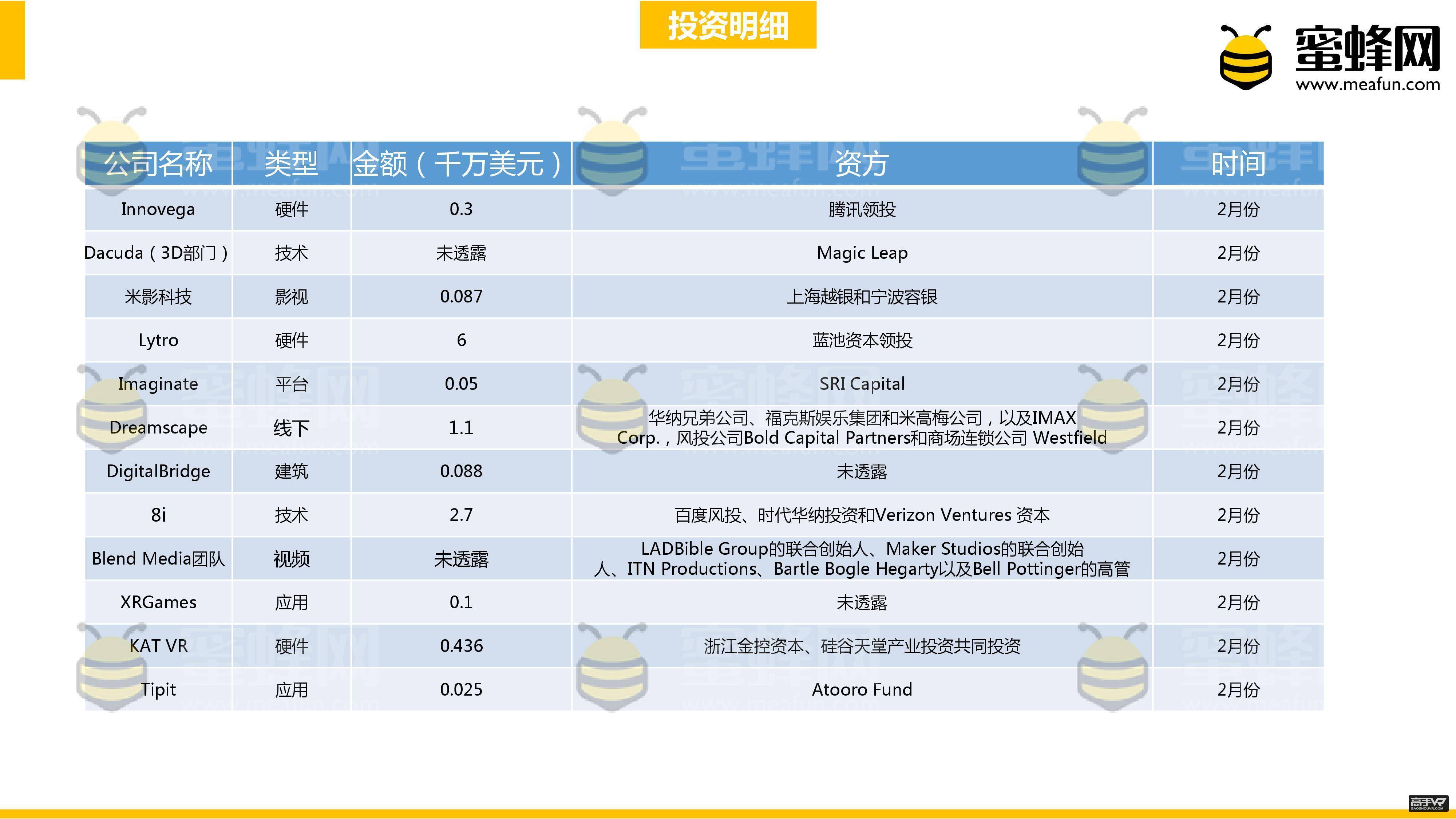Image resolution: width=1456 pixels, height=819 pixels.
Task: Click the 硬件 type in Innovega row
Action: (291, 209)
